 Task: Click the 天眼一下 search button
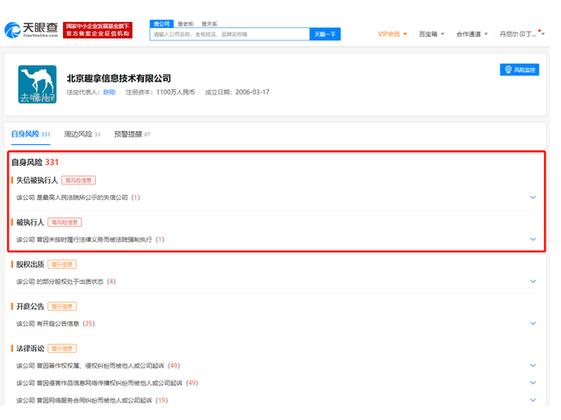click(325, 34)
